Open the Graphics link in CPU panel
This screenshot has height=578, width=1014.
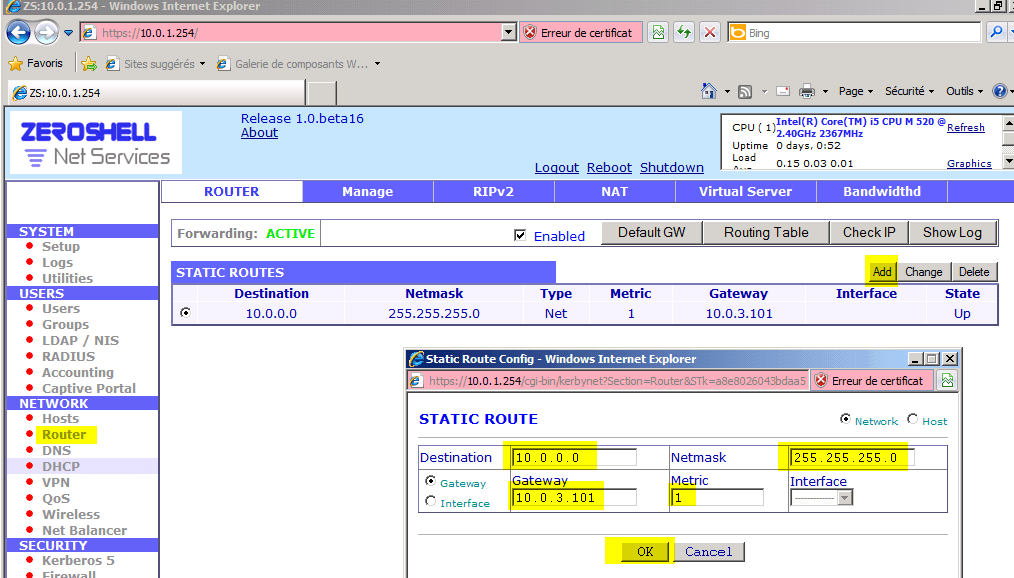pyautogui.click(x=969, y=164)
